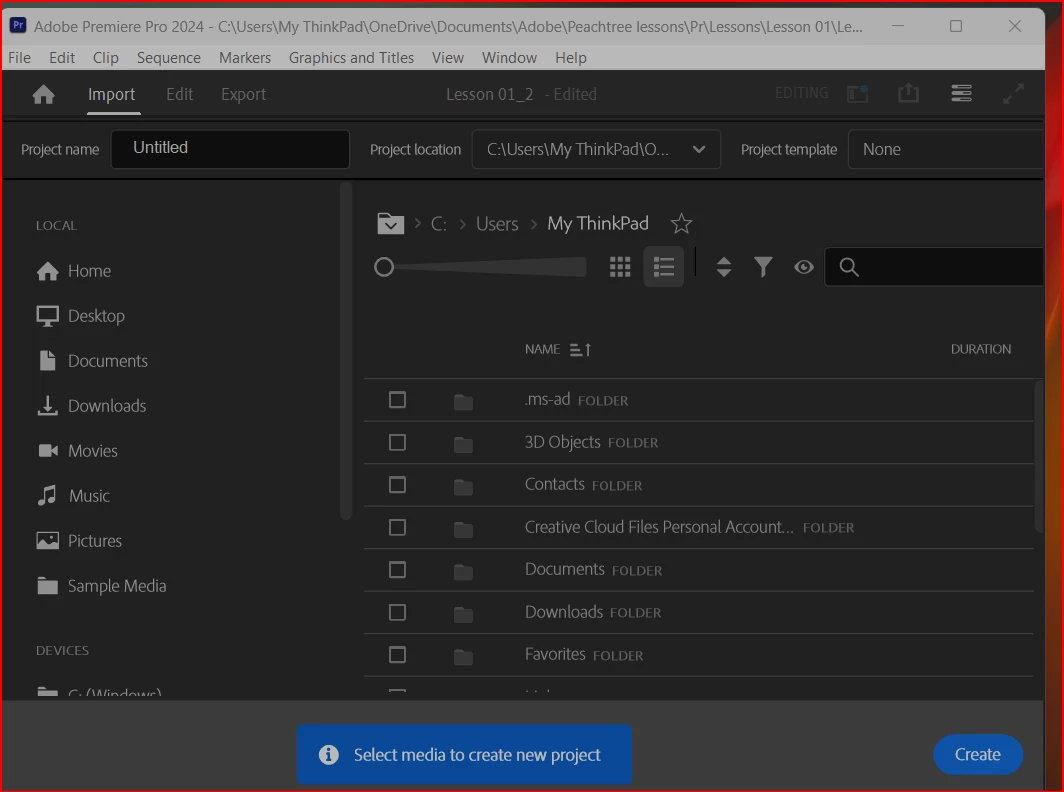Click the My ThinkPad breadcrumb
Image resolution: width=1064 pixels, height=792 pixels.
click(598, 223)
